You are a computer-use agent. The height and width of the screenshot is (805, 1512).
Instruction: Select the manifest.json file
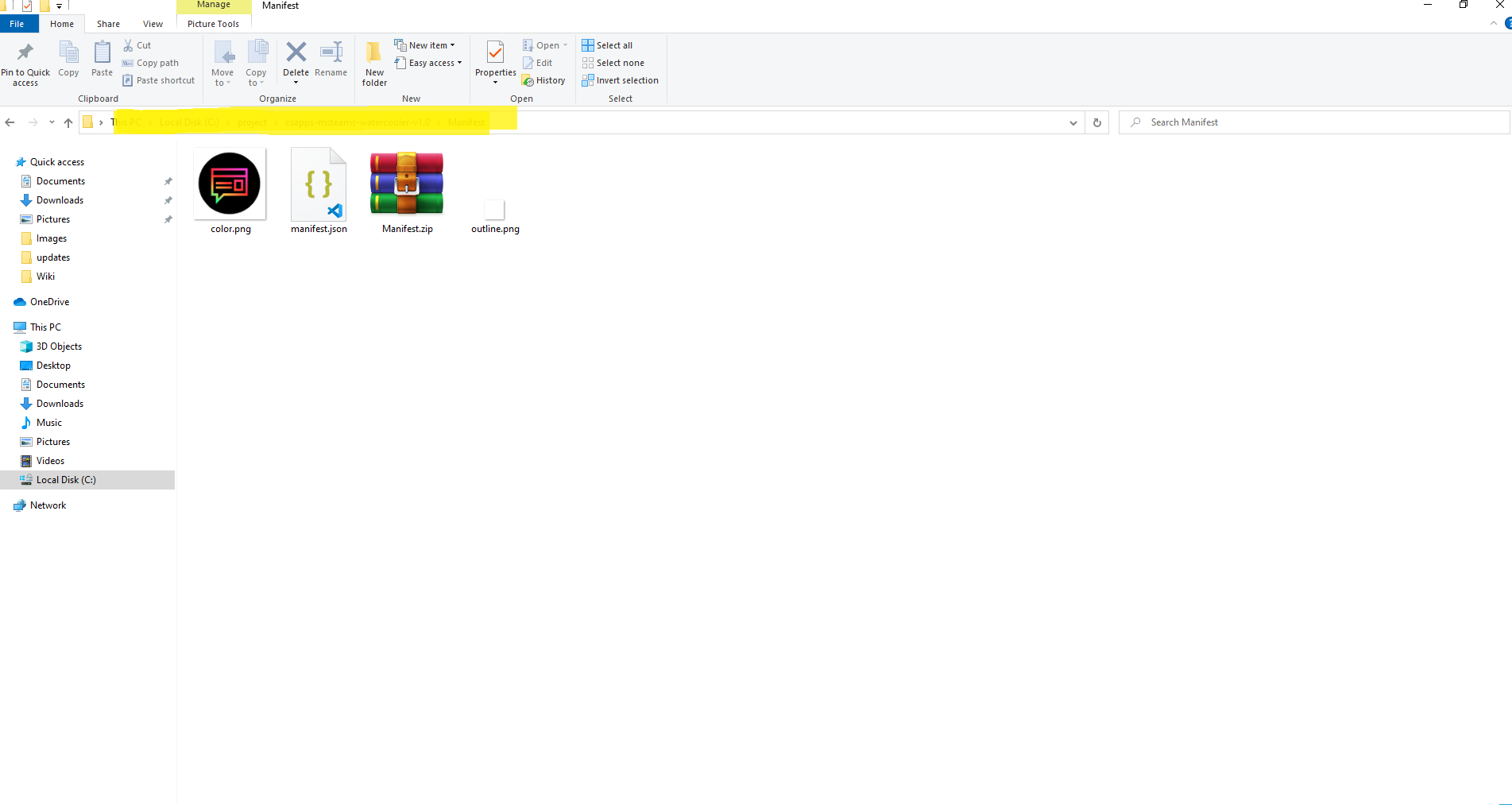tap(319, 192)
